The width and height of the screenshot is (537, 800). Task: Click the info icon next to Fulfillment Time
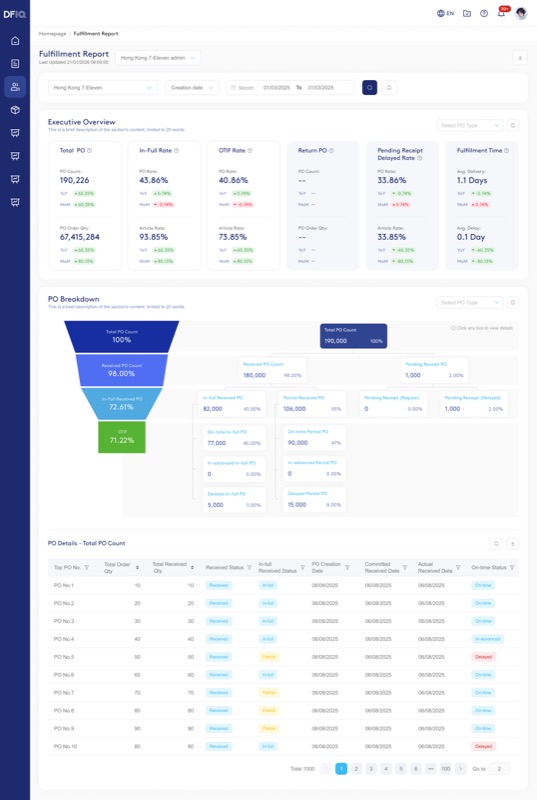tap(506, 151)
